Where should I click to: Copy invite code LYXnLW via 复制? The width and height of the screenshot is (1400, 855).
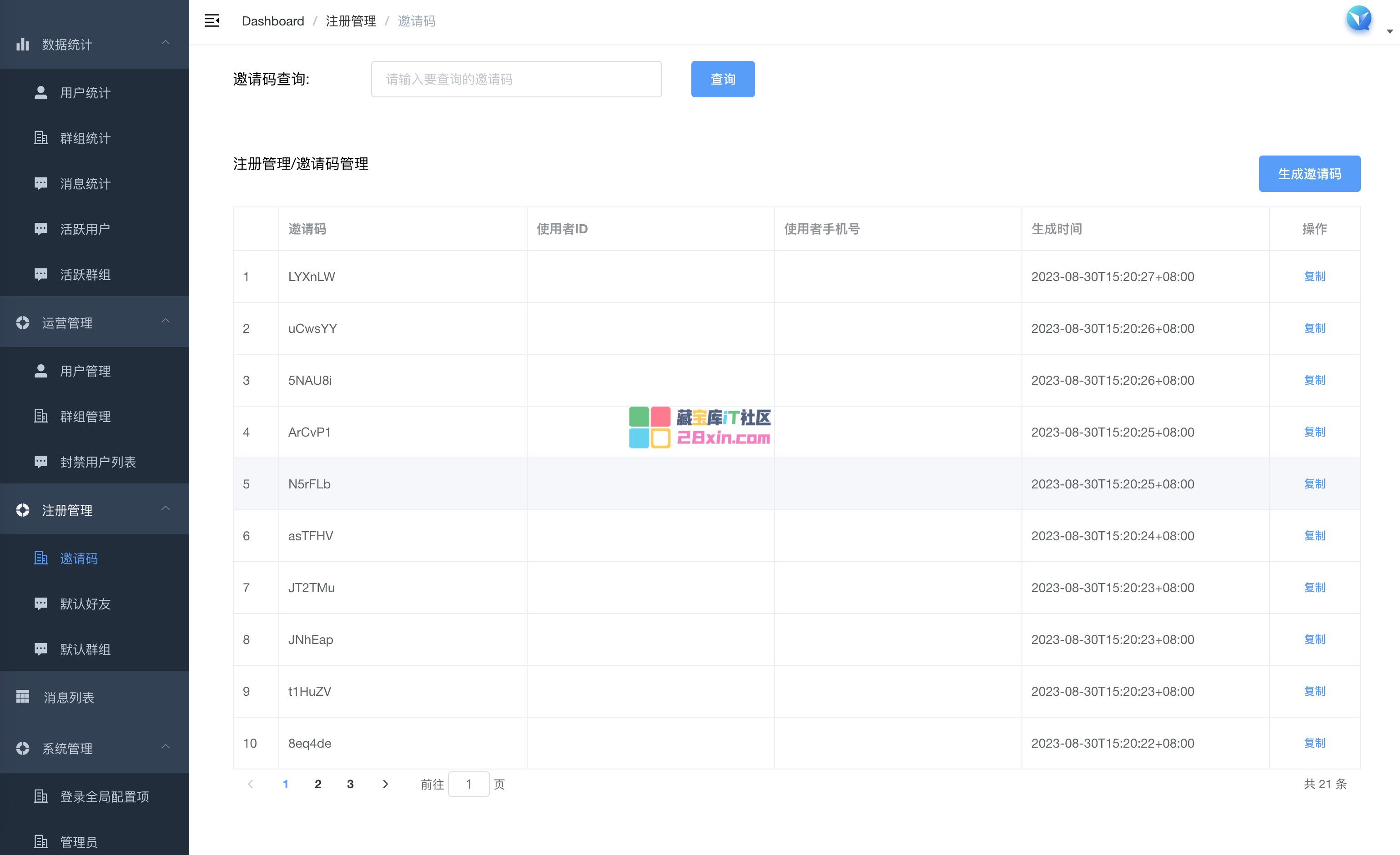(1314, 277)
